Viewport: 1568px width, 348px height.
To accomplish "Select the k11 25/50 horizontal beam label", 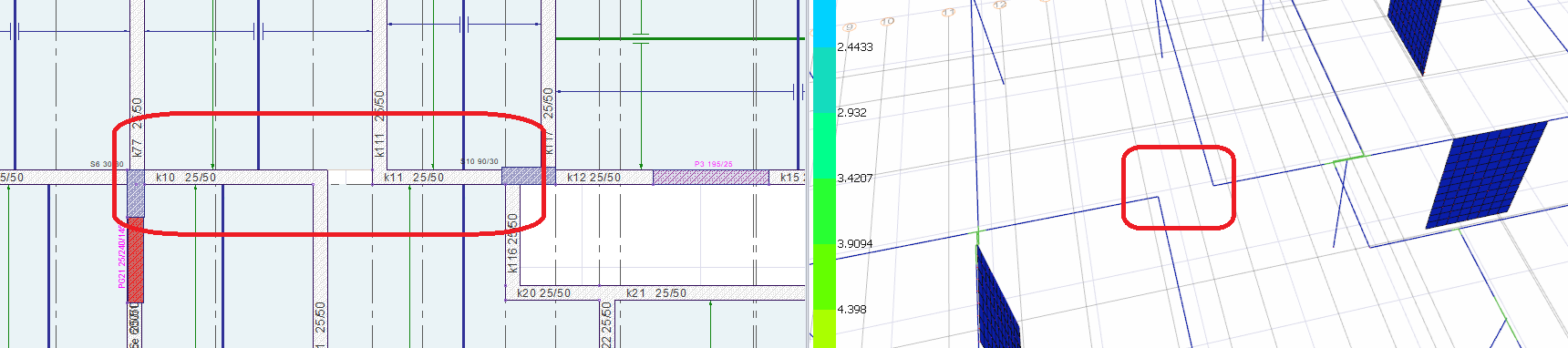I will tap(414, 178).
